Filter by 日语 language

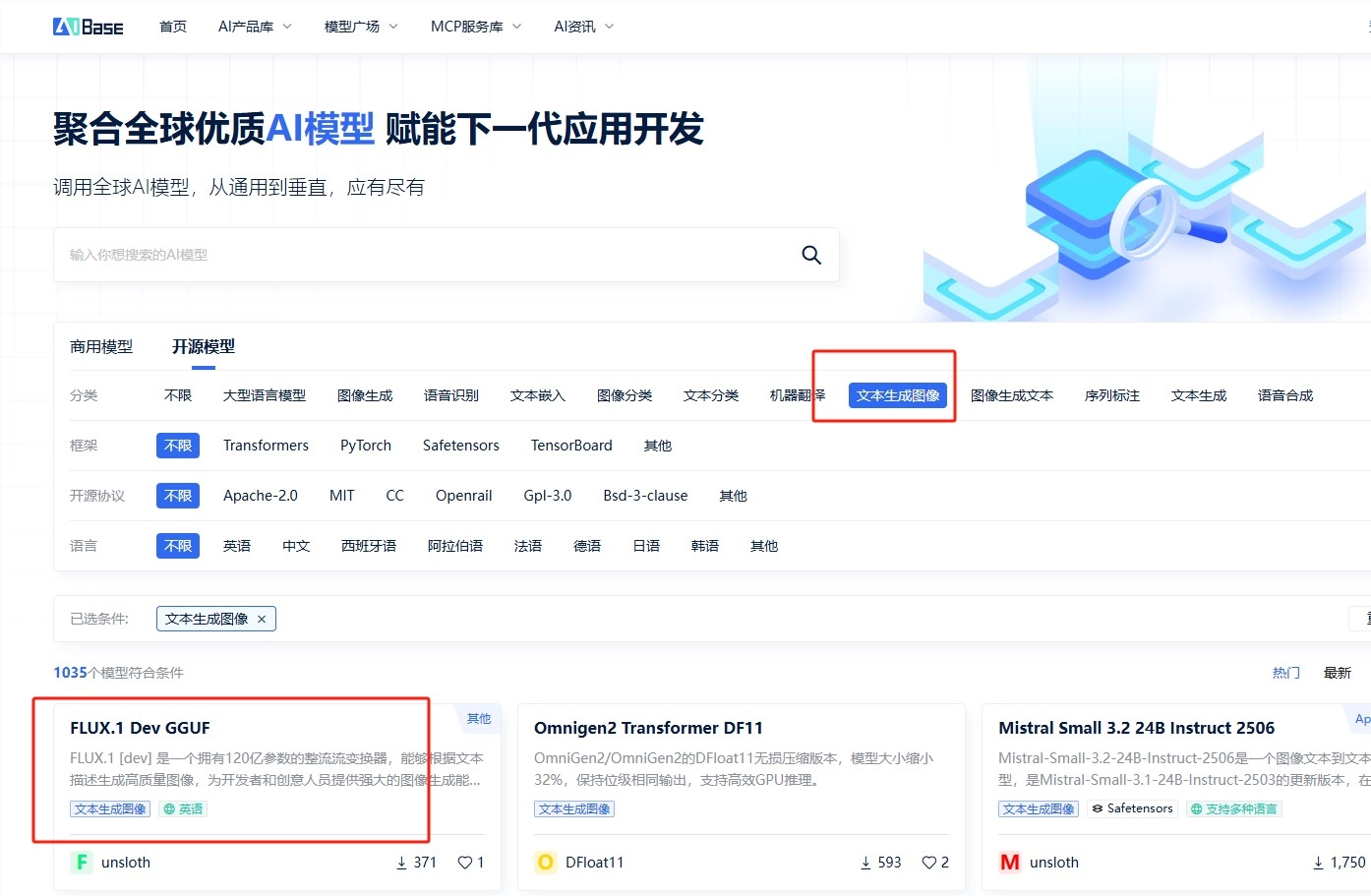646,546
